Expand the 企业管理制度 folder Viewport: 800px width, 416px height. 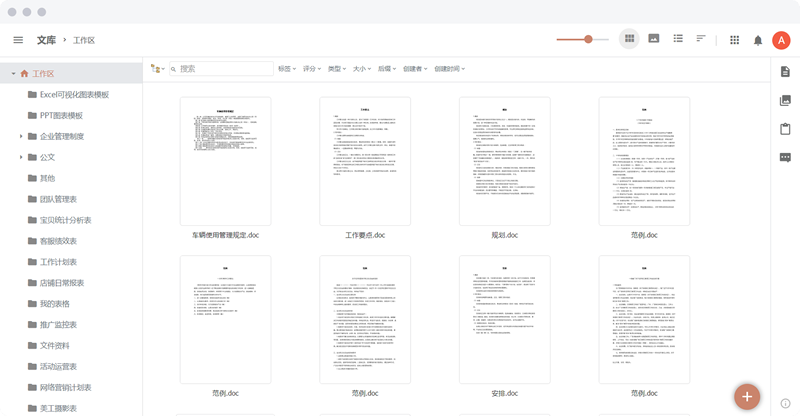[x=20, y=136]
